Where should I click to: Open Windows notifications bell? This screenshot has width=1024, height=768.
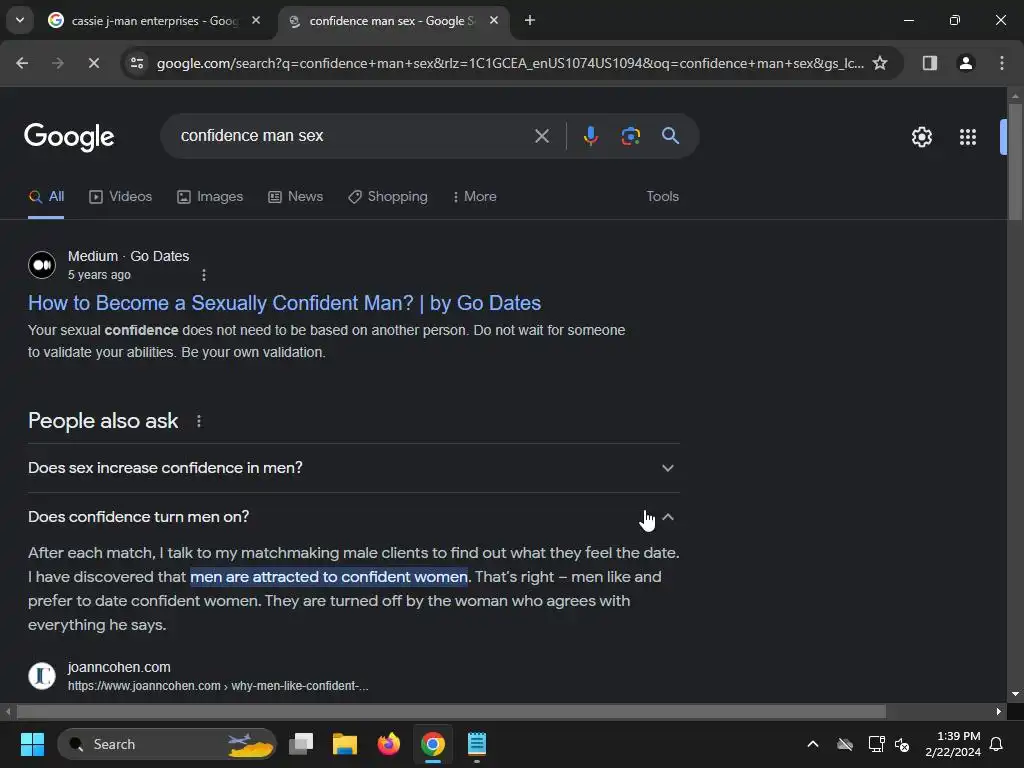996,744
